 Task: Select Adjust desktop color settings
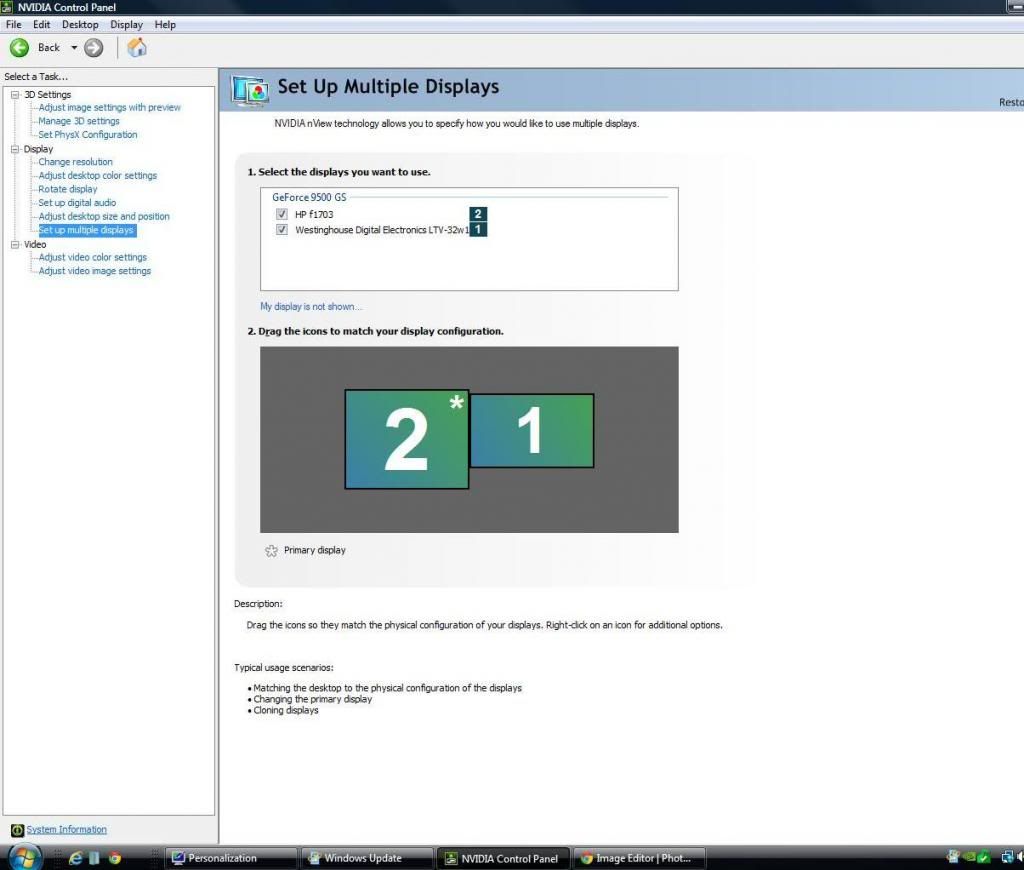[97, 176]
